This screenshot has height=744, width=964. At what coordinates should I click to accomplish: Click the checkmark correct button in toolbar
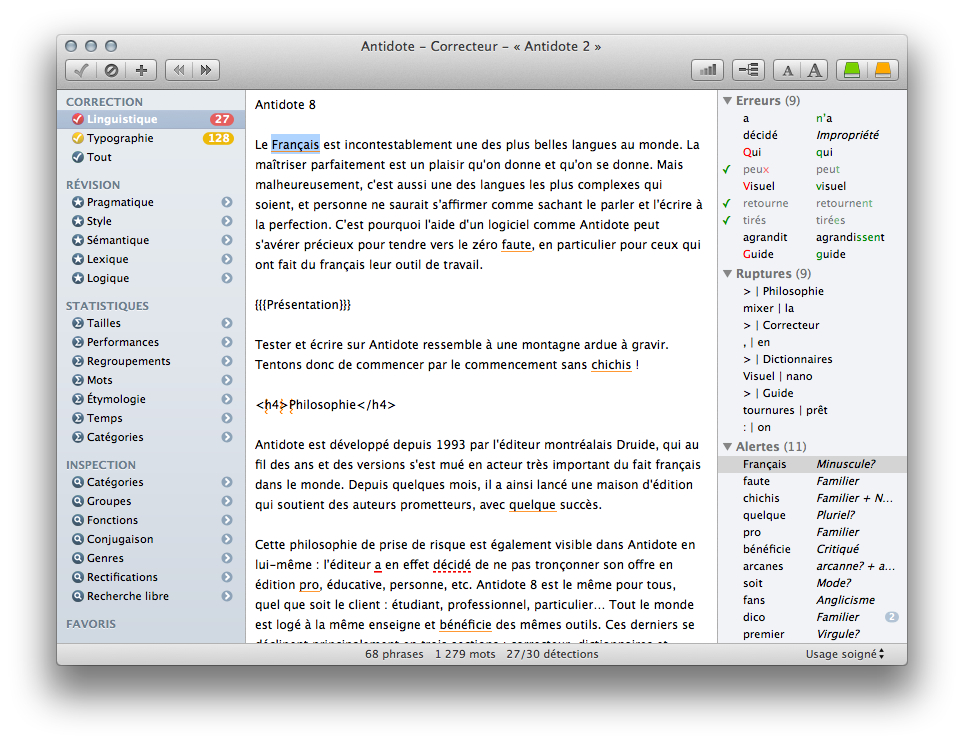coord(81,70)
